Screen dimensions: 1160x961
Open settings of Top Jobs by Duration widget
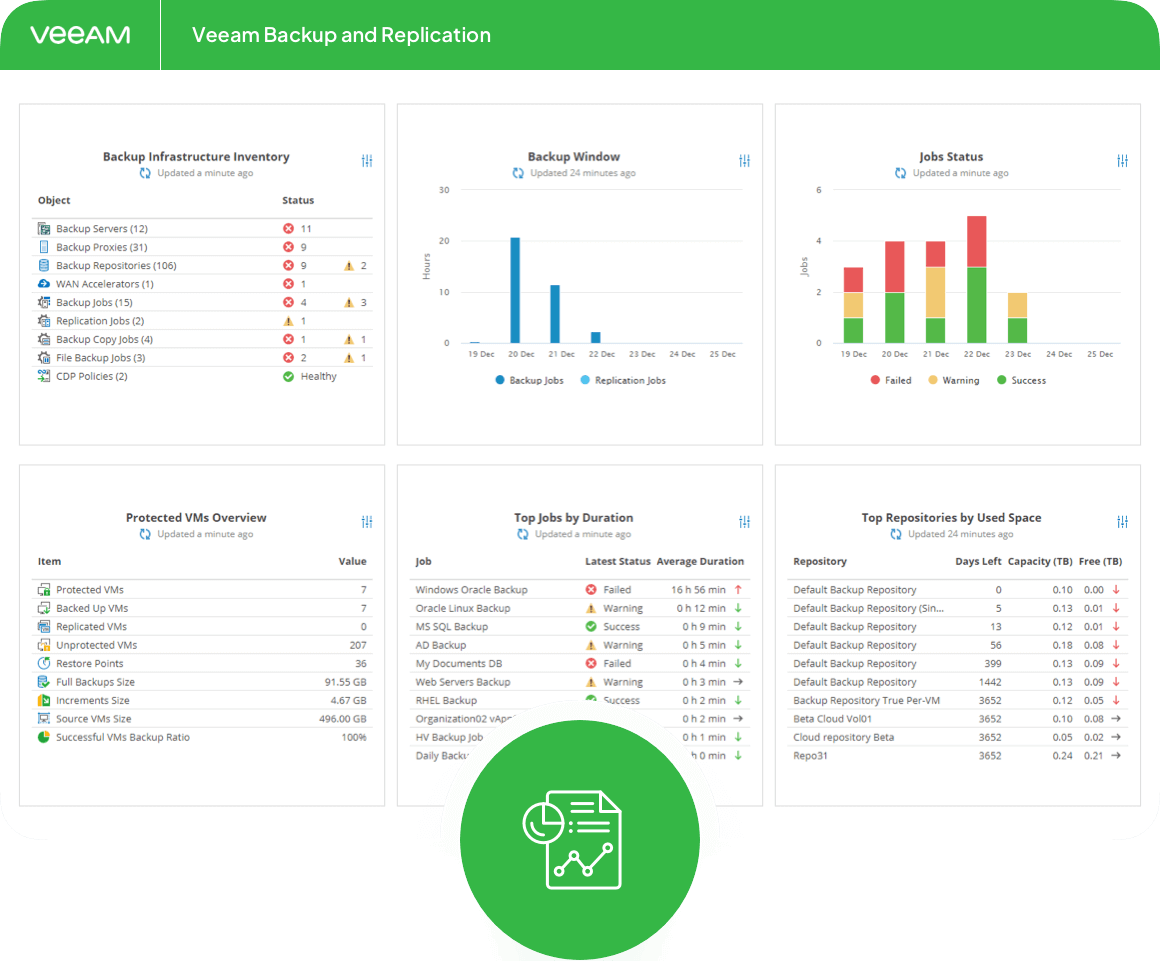744,522
